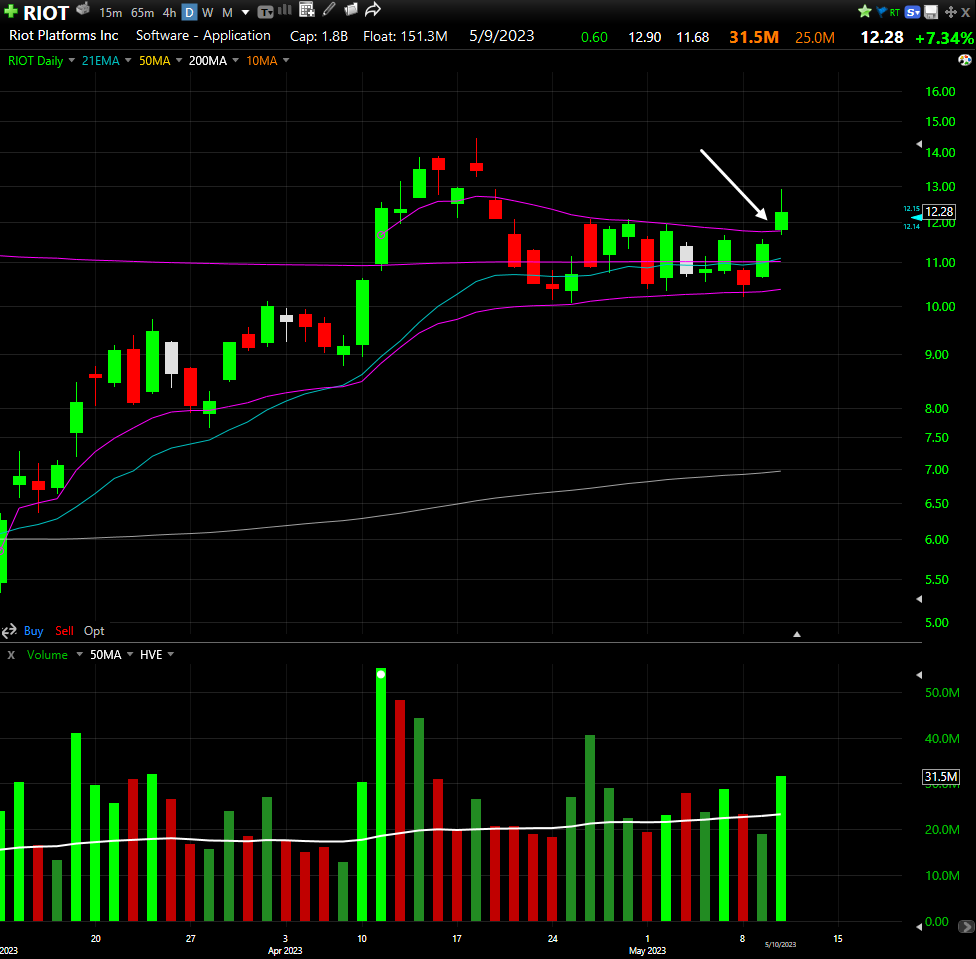This screenshot has width=976, height=959.
Task: Click the Buy button
Action: [x=34, y=631]
